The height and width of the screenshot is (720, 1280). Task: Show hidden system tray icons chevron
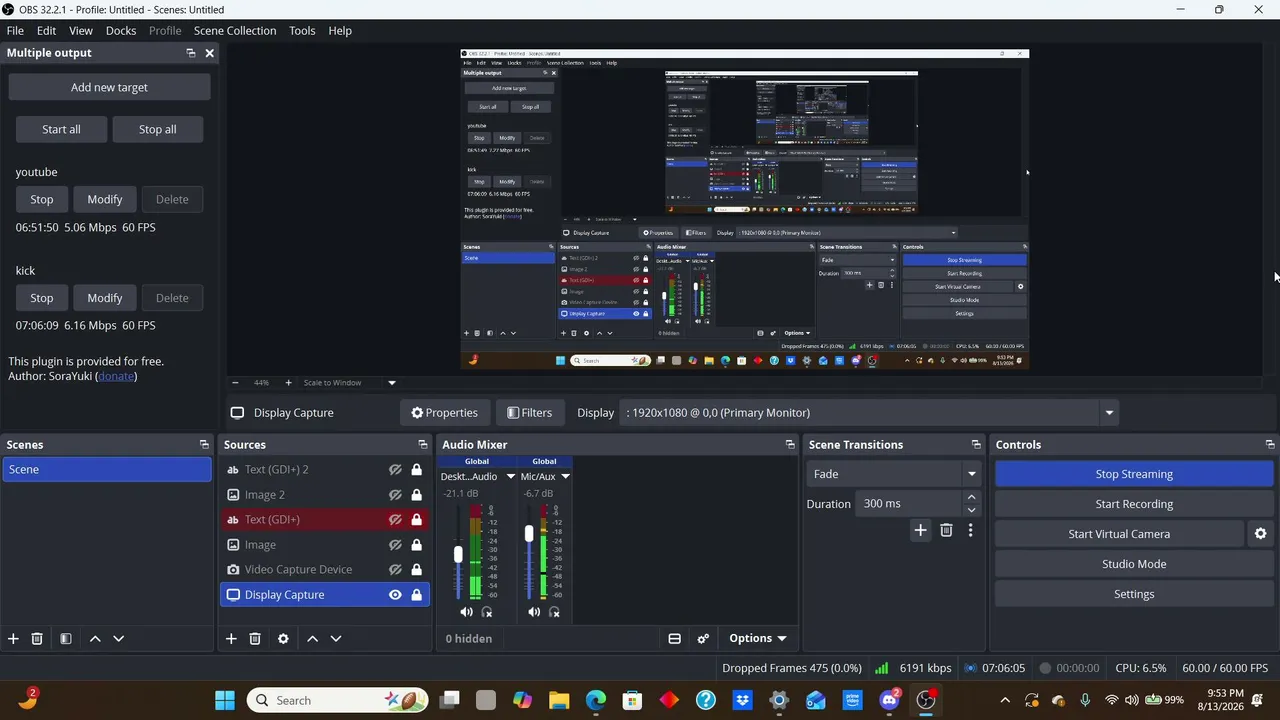coord(1005,700)
